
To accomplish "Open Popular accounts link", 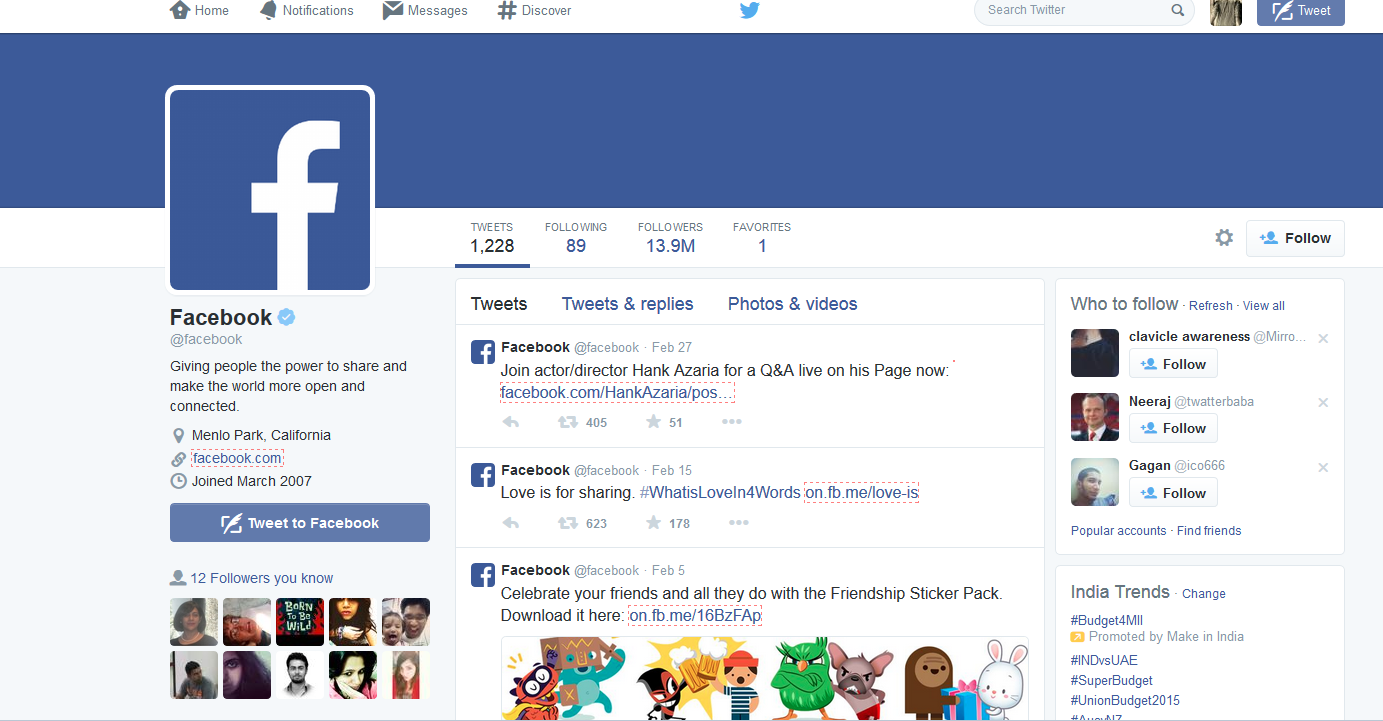I will 1118,531.
